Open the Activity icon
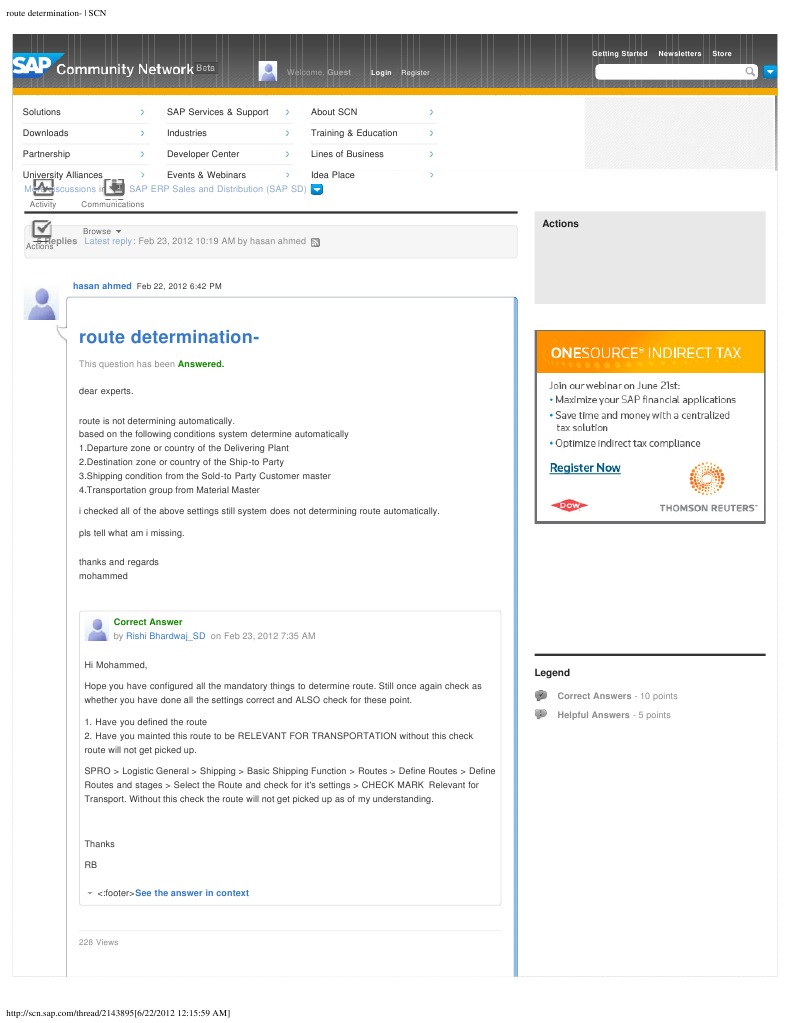This screenshot has height=1023, width=791. 43,188
